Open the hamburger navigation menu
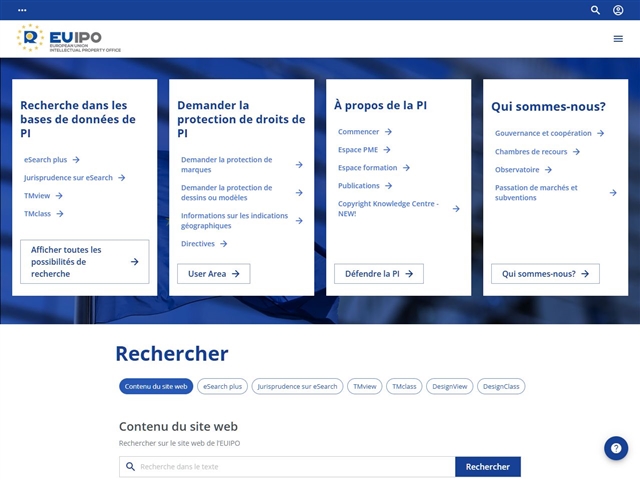Viewport: 640px width, 480px height. tap(618, 38)
